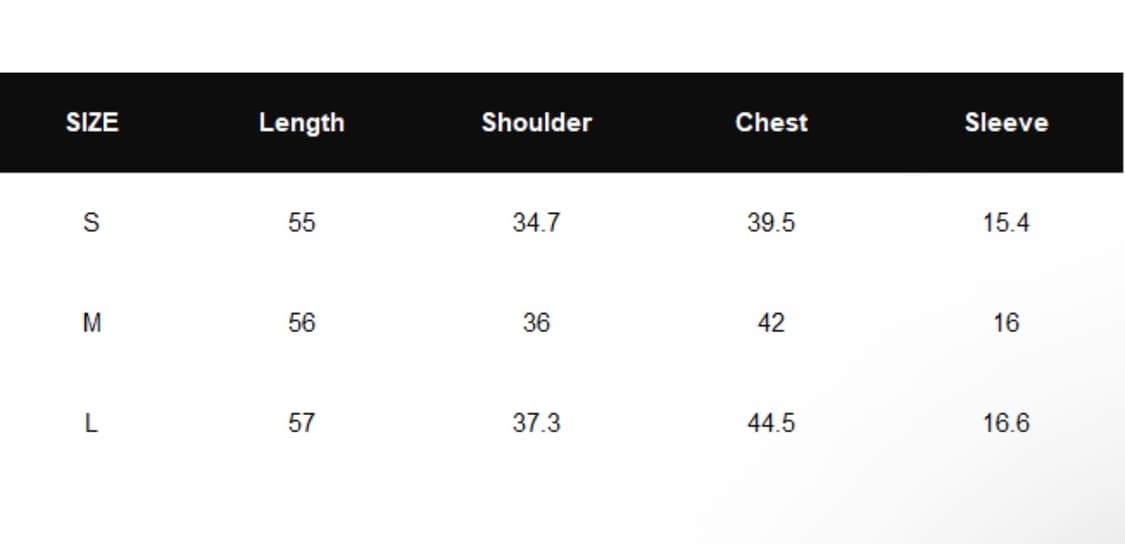Viewport: 1125px width, 544px height.
Task: Click chest measurement 44.5
Action: 771,423
